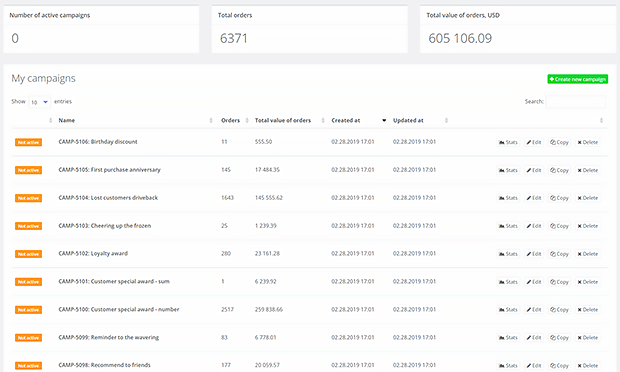Select campaign name CAMP-5106: Birthday discount
The height and width of the screenshot is (372, 620).
pyautogui.click(x=98, y=142)
